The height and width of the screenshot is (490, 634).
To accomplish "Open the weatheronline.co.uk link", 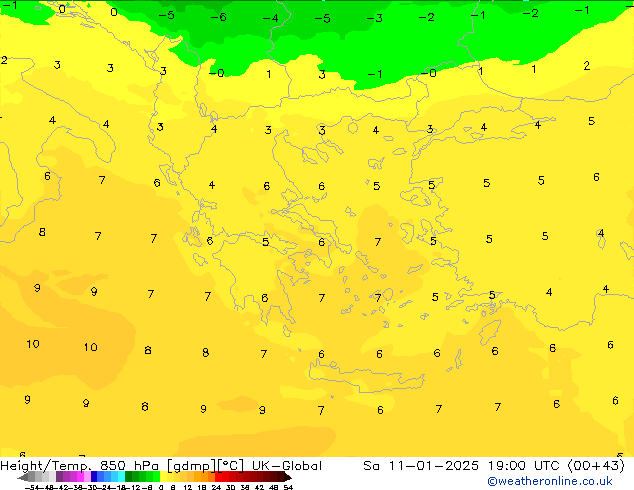I will click(x=550, y=481).
